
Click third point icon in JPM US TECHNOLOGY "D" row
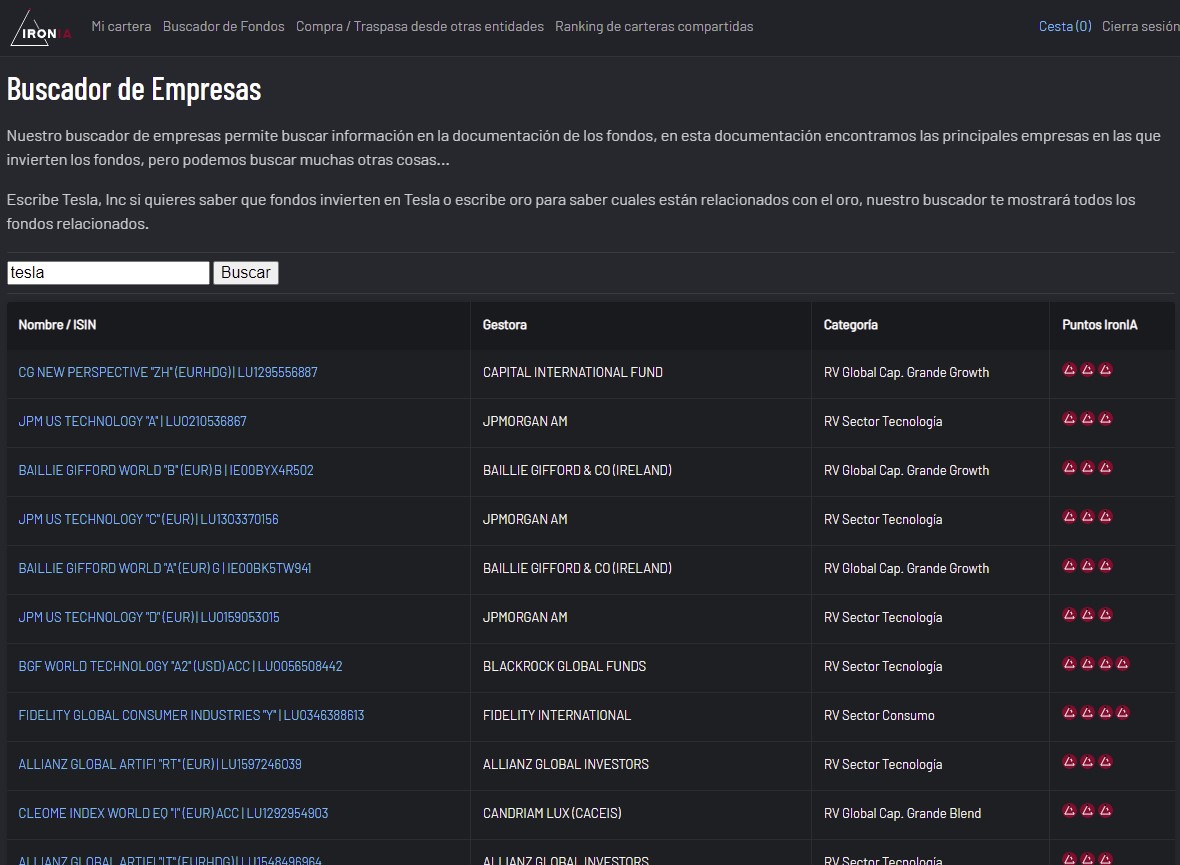(1105, 614)
